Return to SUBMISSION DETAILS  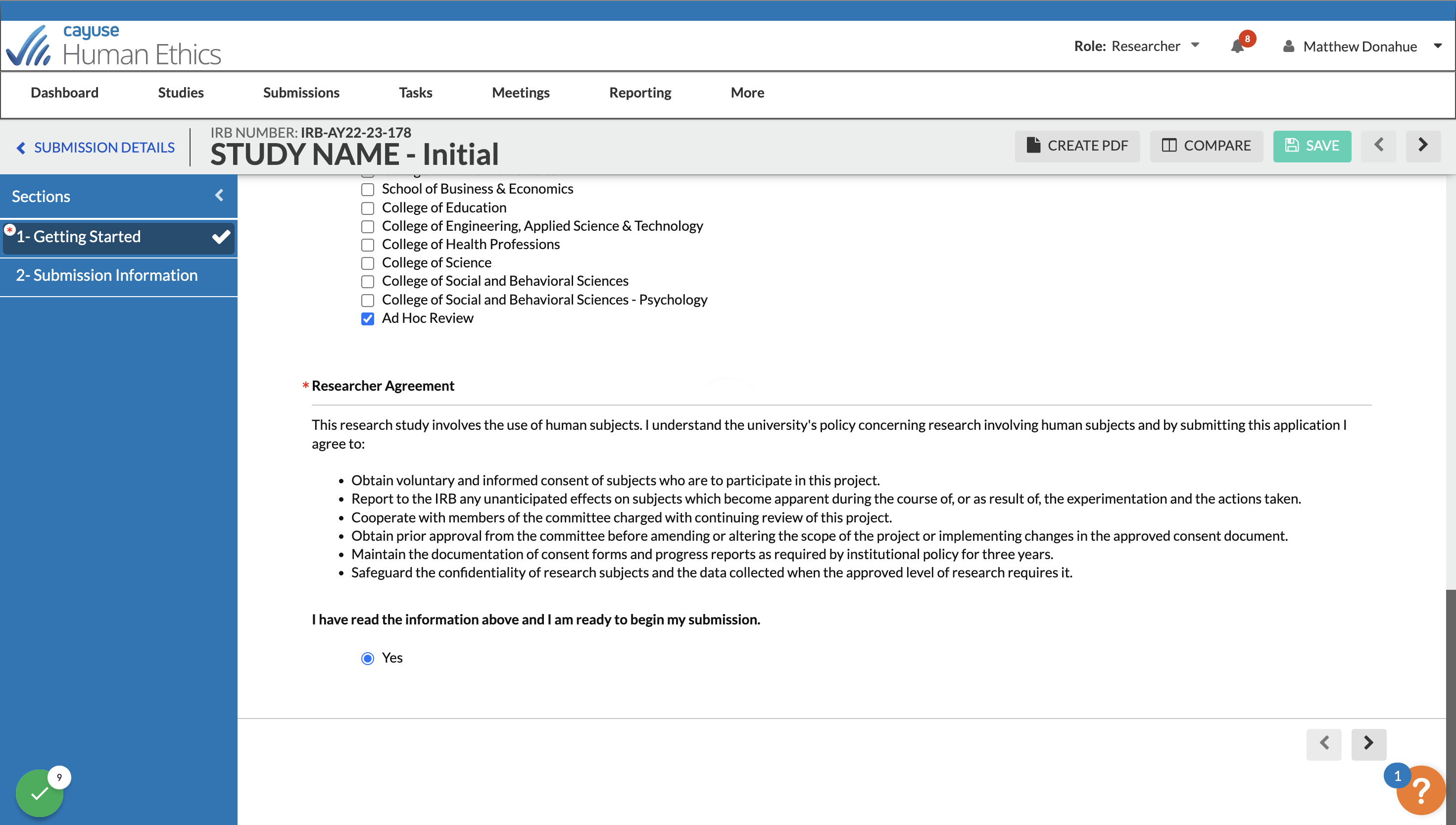click(96, 148)
